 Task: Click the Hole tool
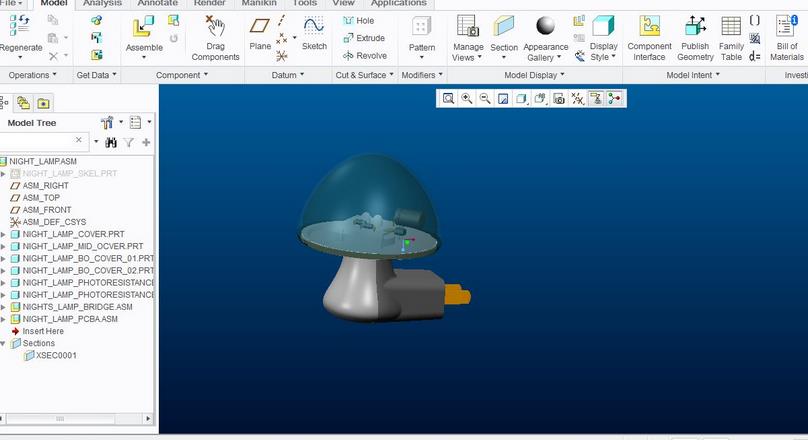pos(359,21)
